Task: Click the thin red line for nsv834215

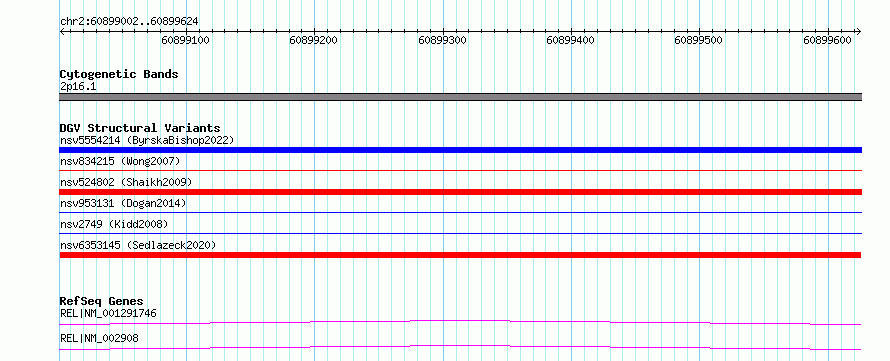Action: [460, 170]
